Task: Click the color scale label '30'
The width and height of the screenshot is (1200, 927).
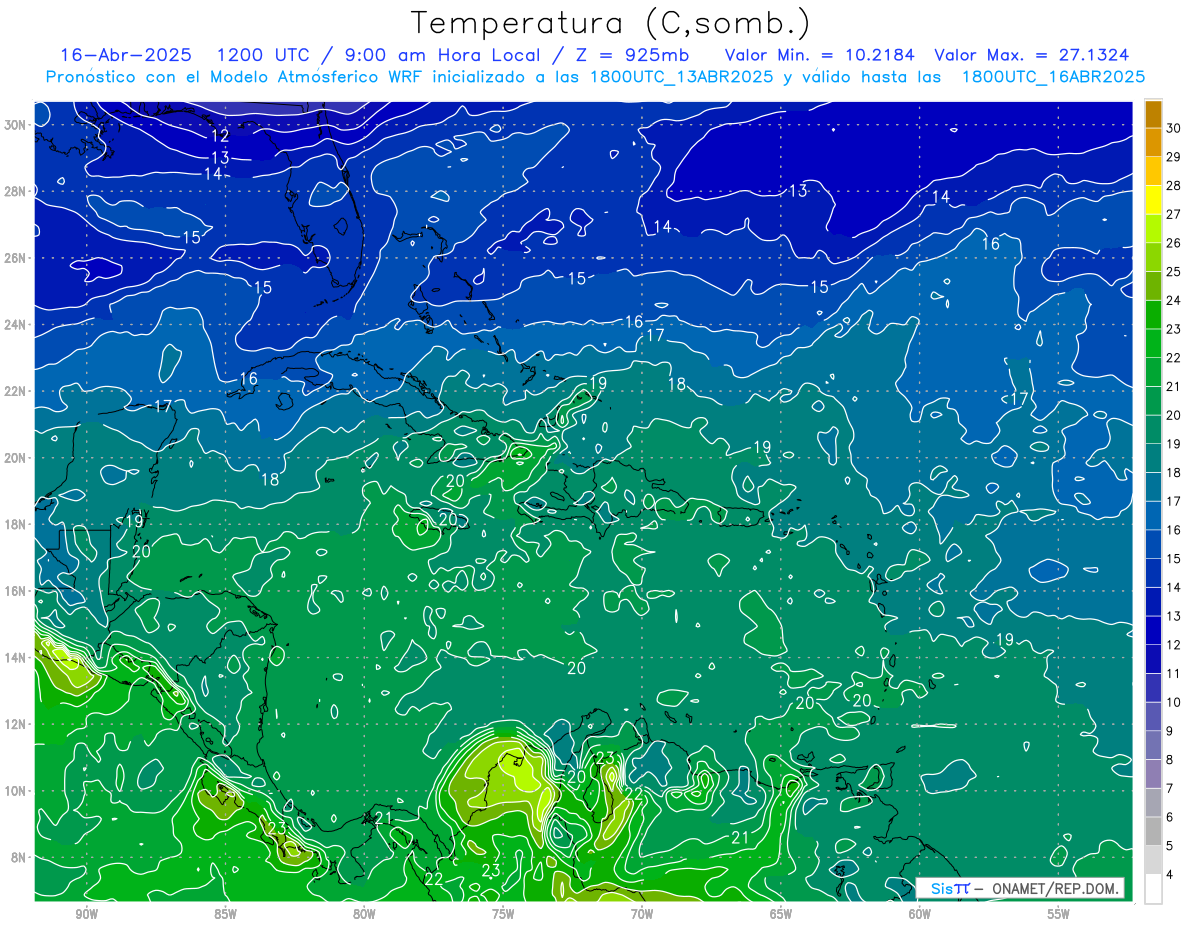Action: tap(1174, 128)
